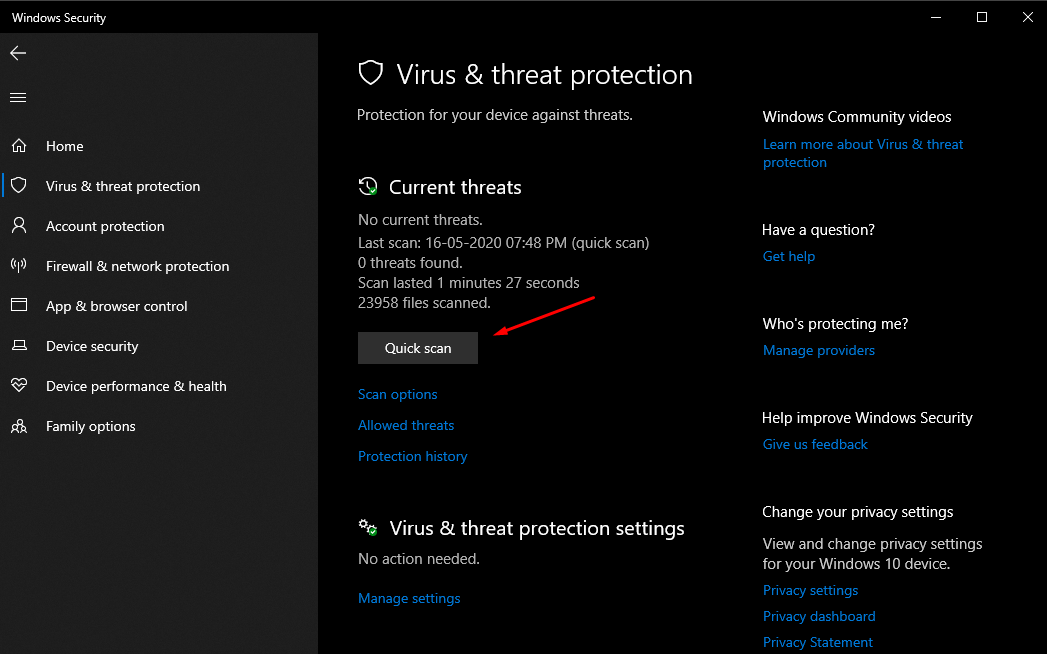Click the 'Current threats' heading
Screen dimensions: 1047x654
(455, 187)
